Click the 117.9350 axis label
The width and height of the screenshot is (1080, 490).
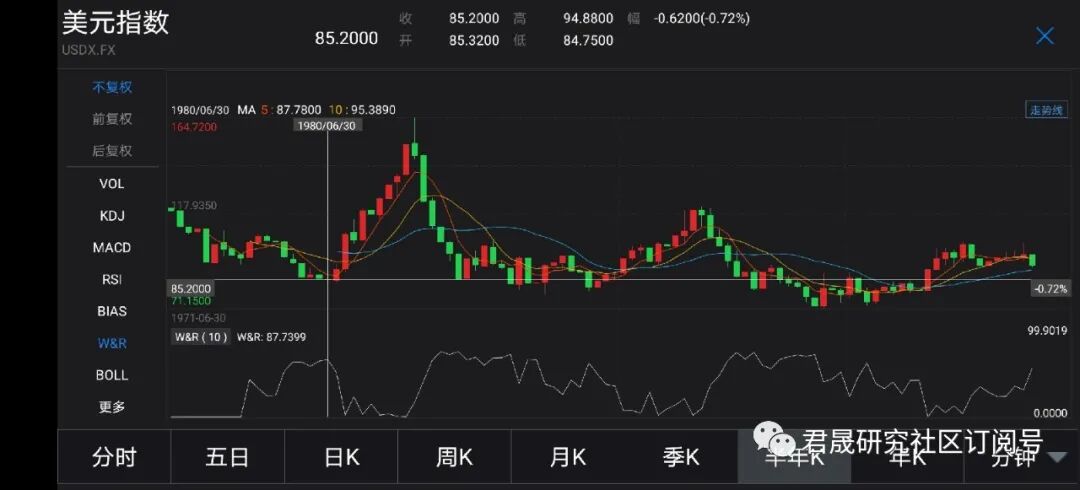tap(194, 205)
